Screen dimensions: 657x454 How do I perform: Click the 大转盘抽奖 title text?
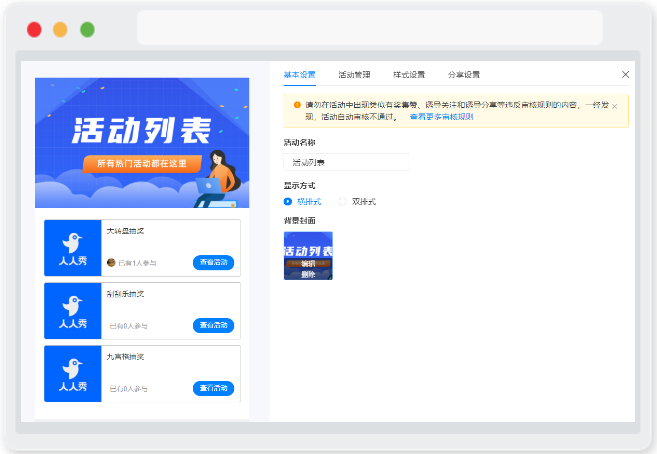[125, 231]
